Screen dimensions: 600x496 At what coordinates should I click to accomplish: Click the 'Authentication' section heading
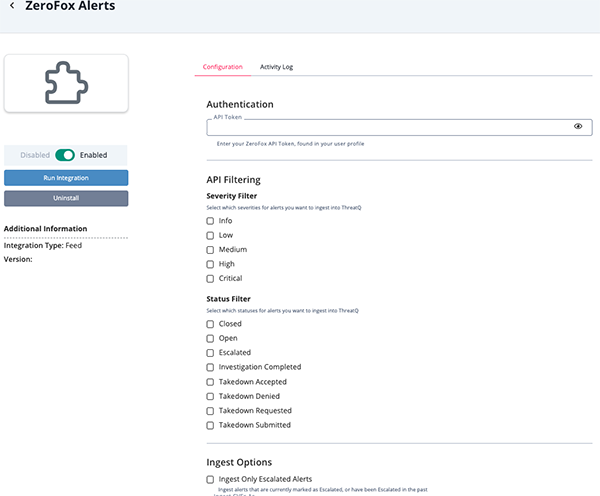(x=240, y=104)
